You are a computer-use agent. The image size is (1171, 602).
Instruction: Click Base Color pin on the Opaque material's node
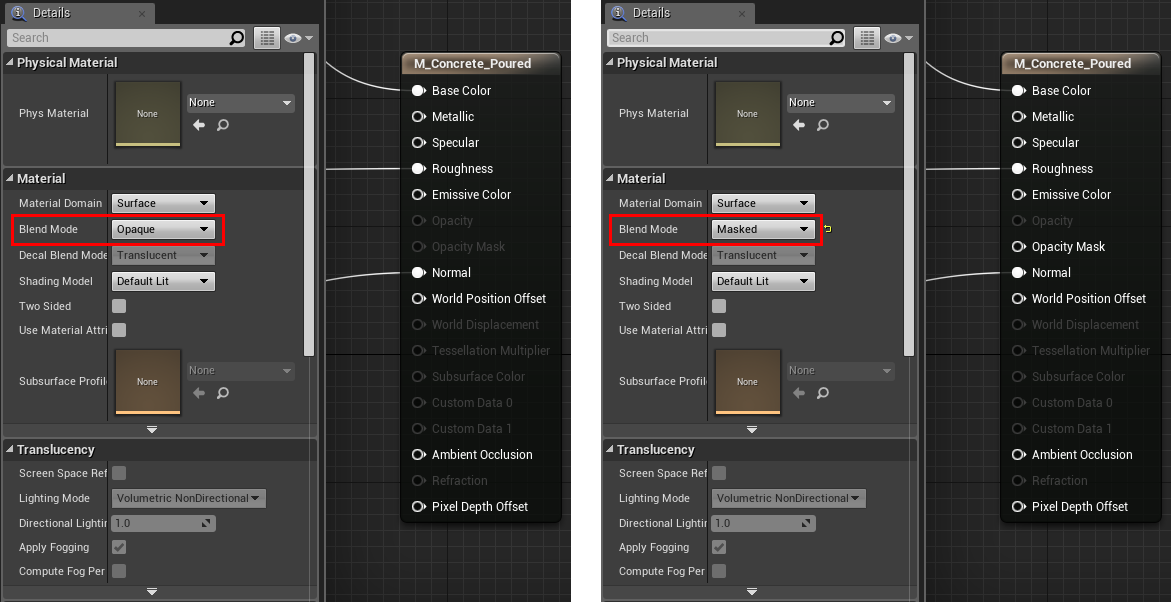(x=418, y=90)
